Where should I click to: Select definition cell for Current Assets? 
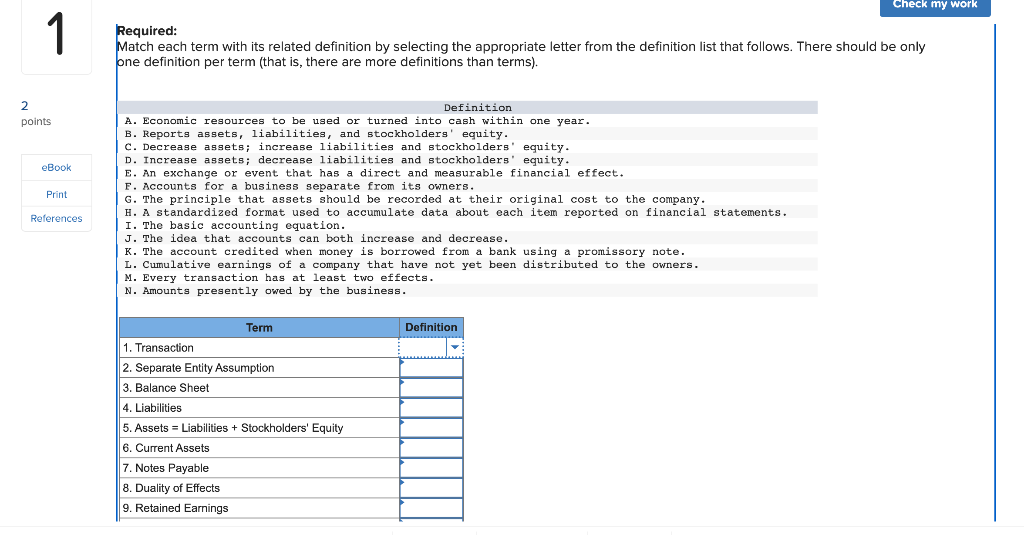tap(432, 448)
